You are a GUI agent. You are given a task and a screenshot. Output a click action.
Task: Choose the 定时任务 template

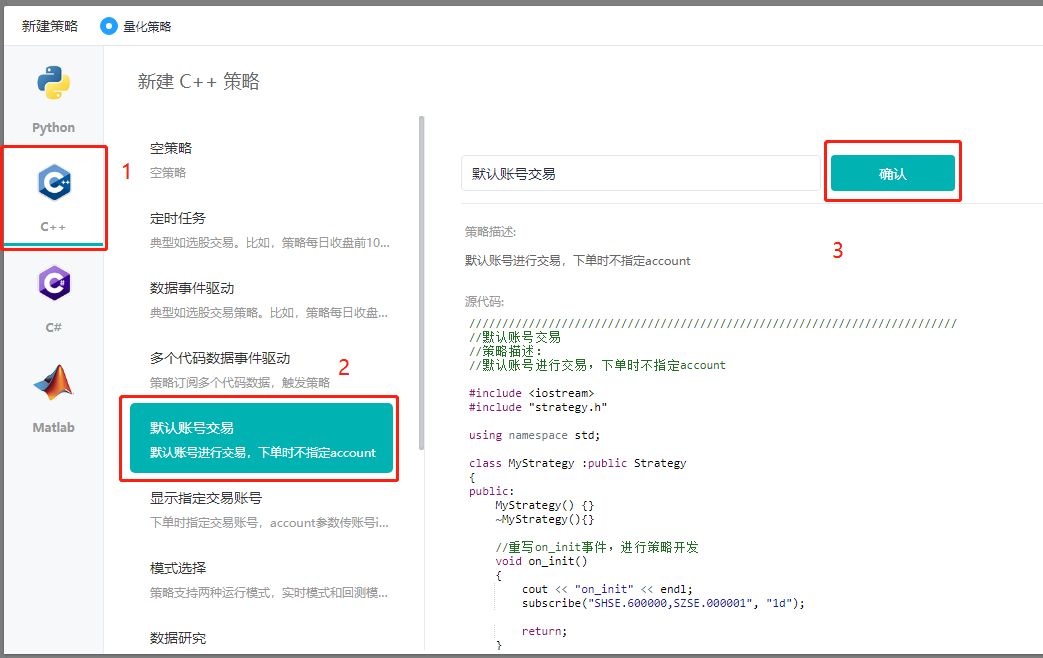[261, 230]
